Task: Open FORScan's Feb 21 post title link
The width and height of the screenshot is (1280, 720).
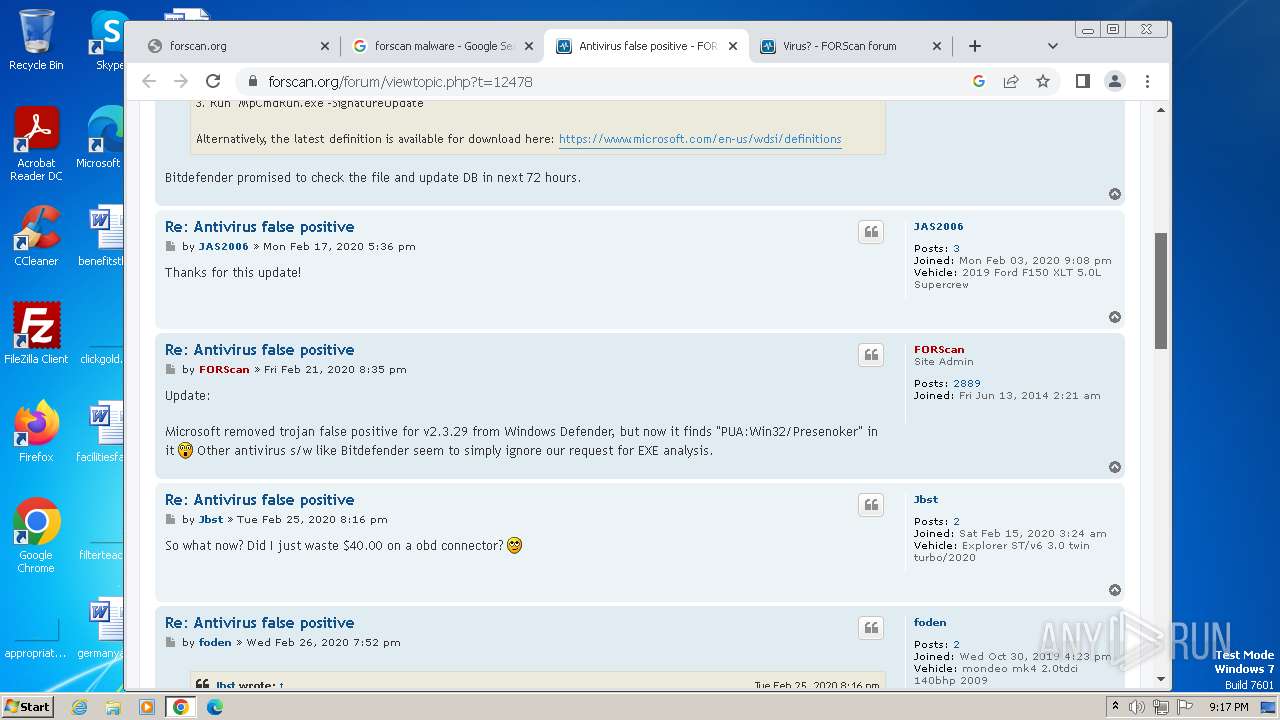Action: 259,350
